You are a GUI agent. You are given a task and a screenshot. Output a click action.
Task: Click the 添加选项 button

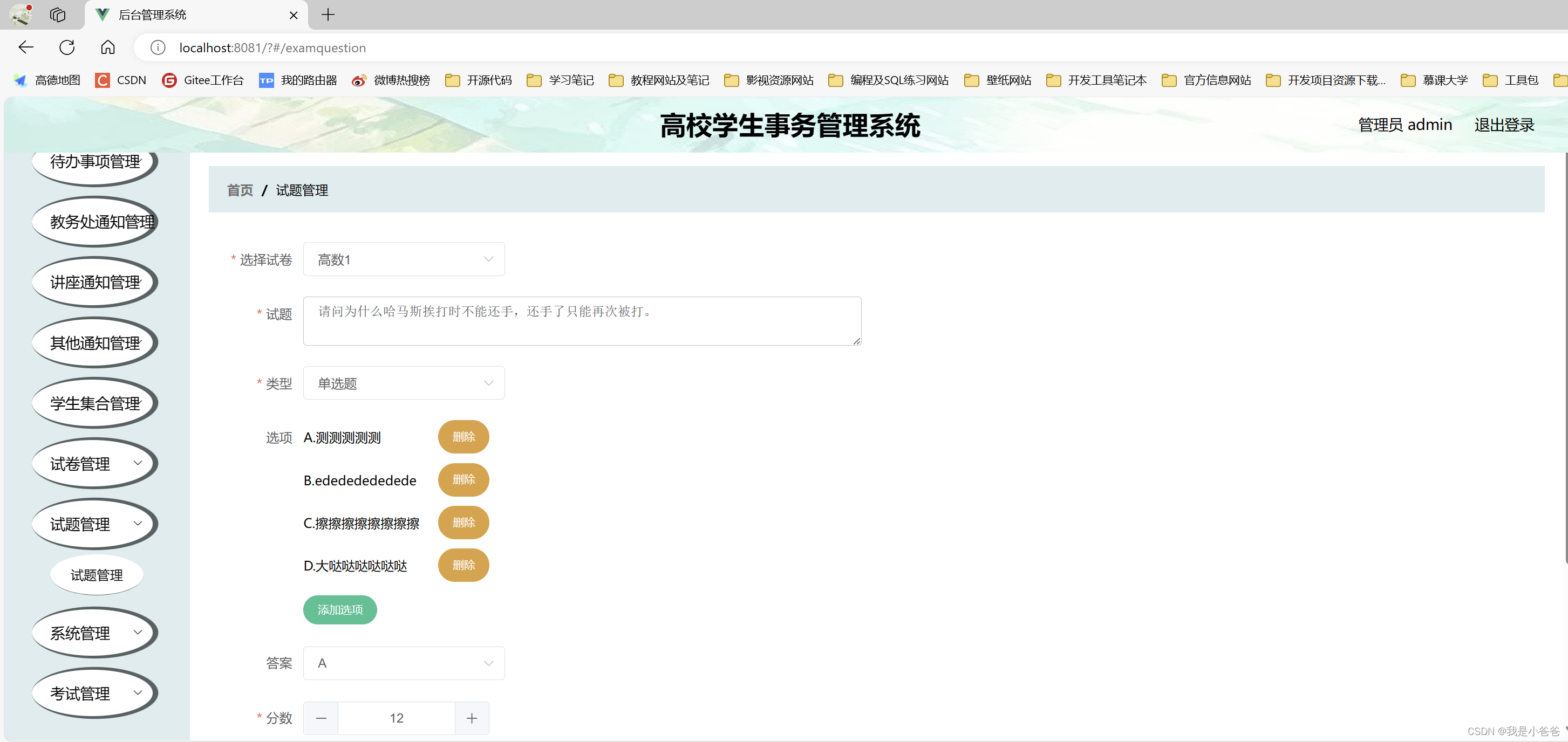pyautogui.click(x=339, y=609)
